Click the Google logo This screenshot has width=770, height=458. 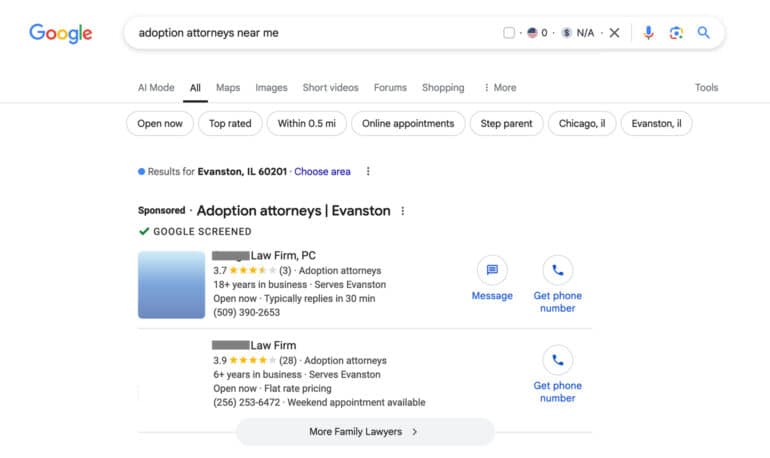click(60, 33)
